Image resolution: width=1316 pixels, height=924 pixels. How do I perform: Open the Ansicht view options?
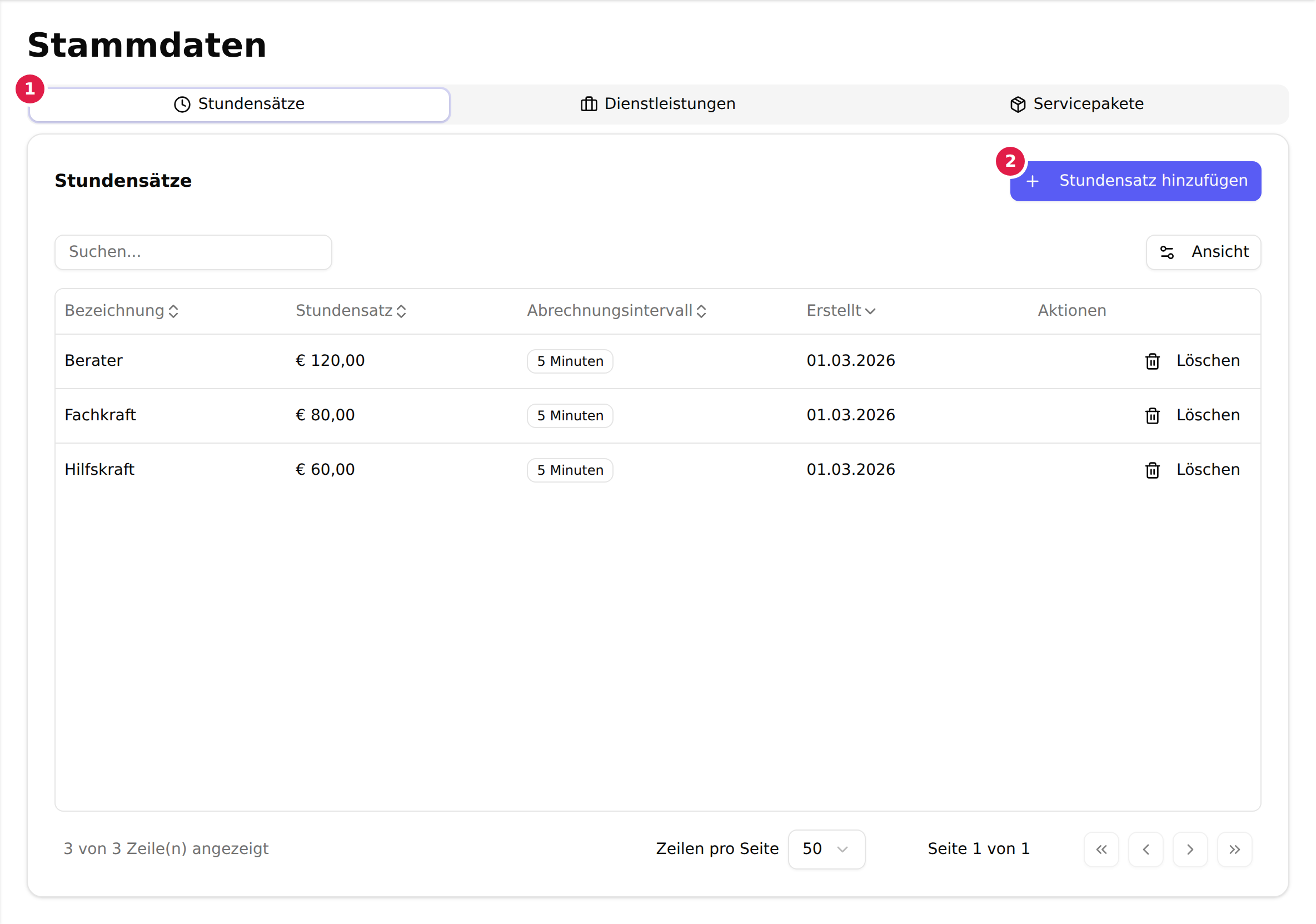[1204, 252]
